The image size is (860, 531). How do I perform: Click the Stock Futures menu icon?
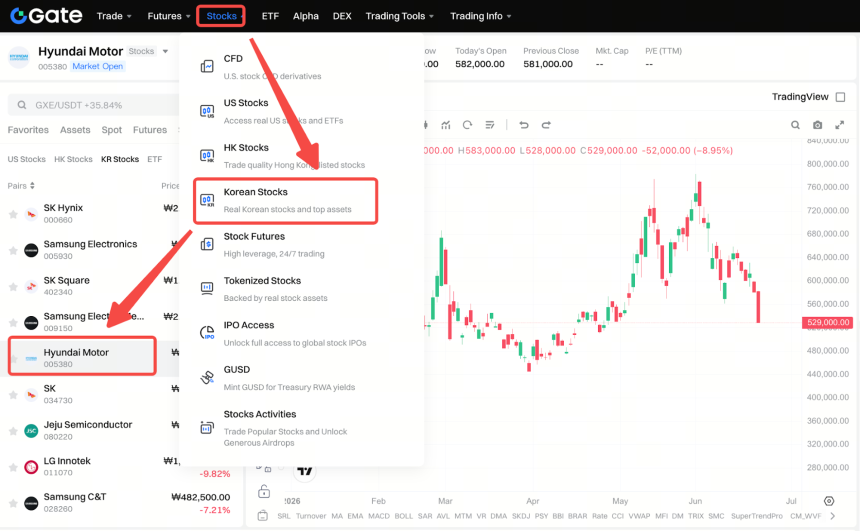(x=207, y=244)
